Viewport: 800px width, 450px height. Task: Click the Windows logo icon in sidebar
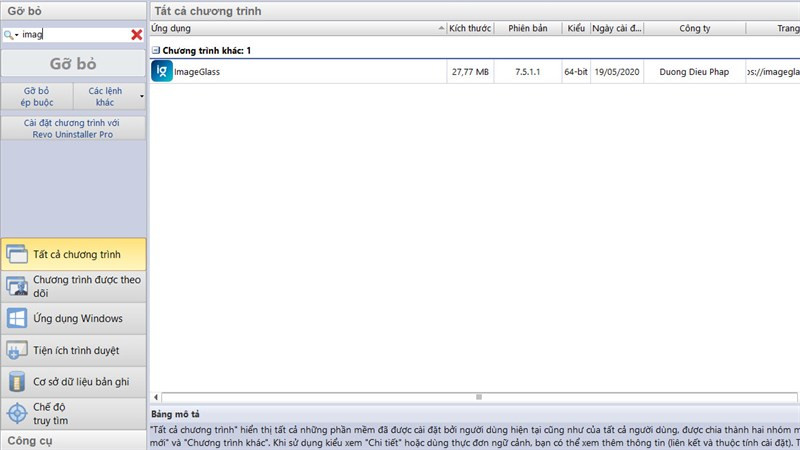(17, 318)
